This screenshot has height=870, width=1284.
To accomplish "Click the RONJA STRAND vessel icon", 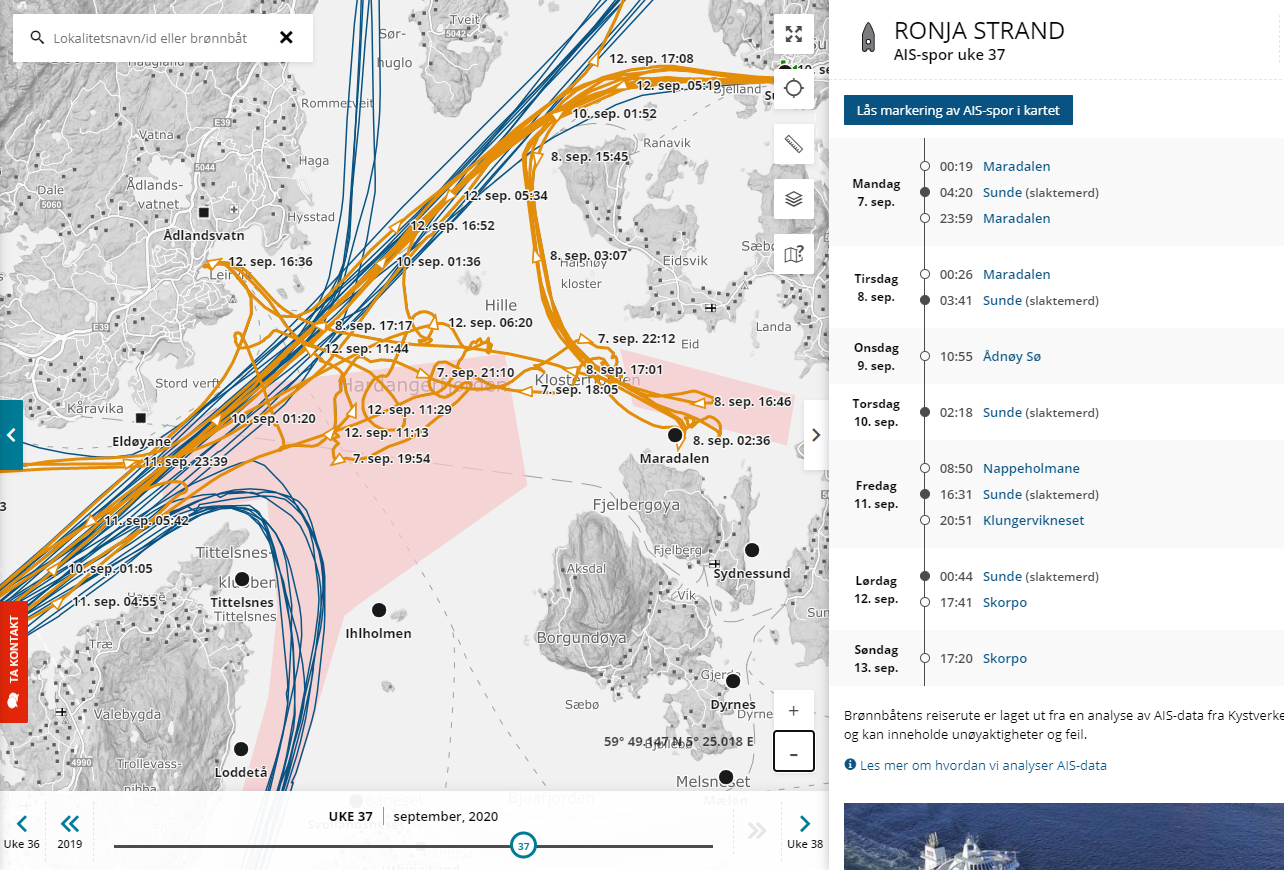I will 868,38.
